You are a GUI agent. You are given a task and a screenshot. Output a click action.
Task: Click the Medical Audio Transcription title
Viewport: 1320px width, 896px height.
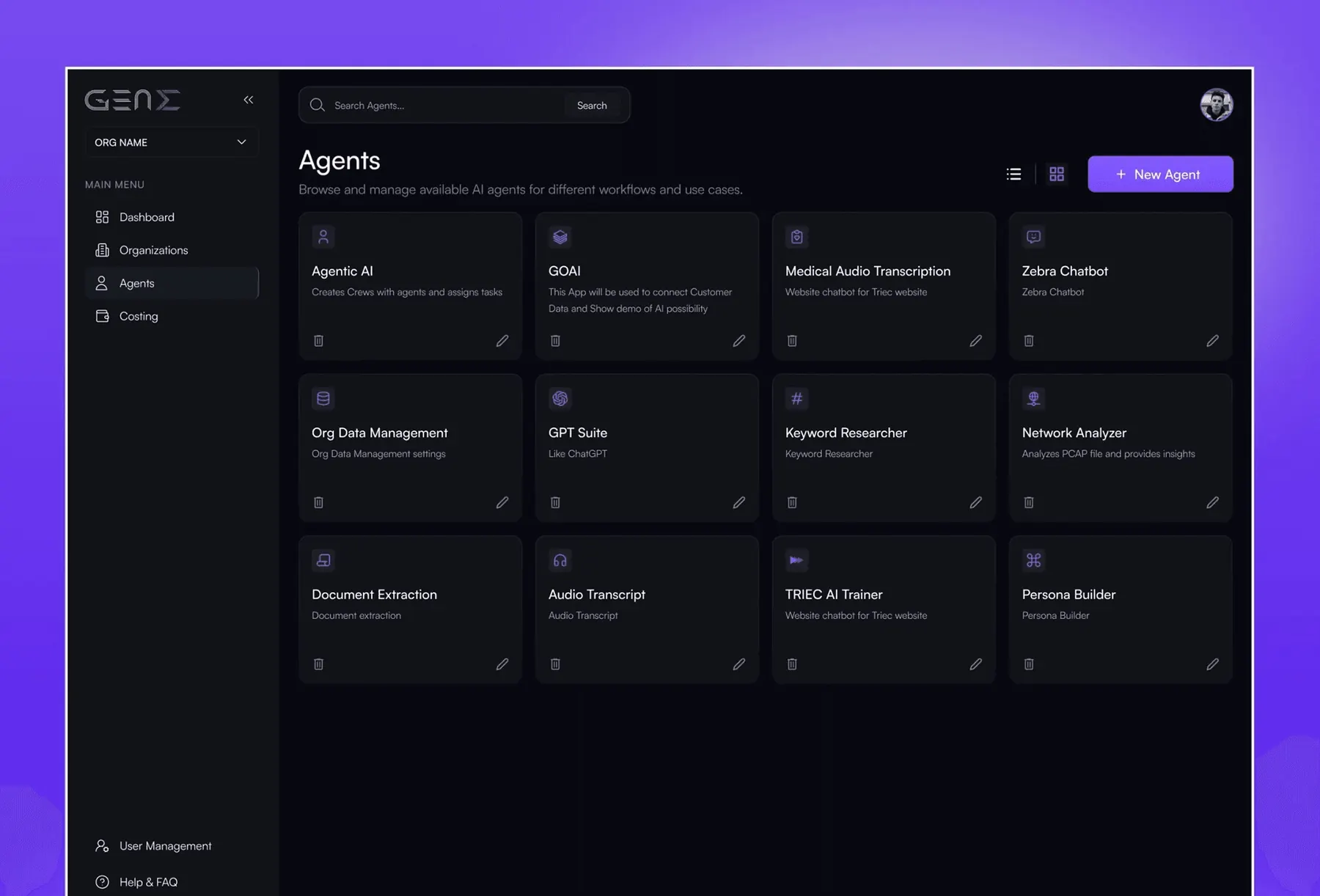pyautogui.click(x=868, y=271)
